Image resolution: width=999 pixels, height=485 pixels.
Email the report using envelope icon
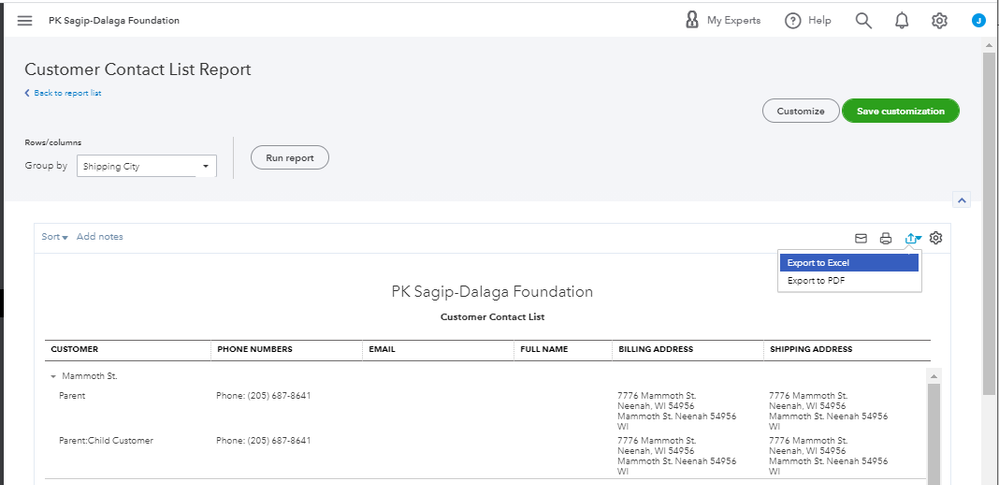860,238
